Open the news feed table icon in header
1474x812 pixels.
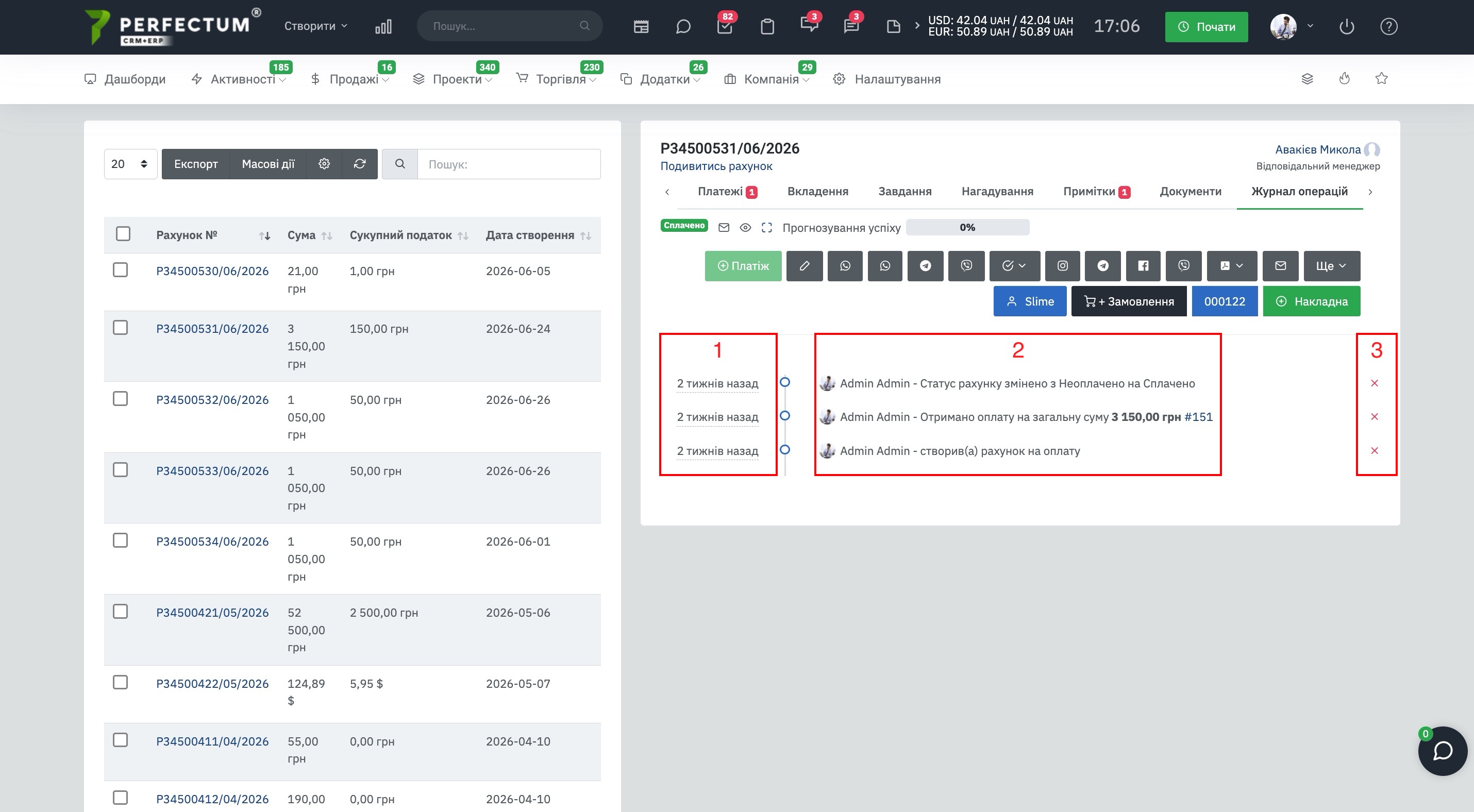(x=641, y=26)
